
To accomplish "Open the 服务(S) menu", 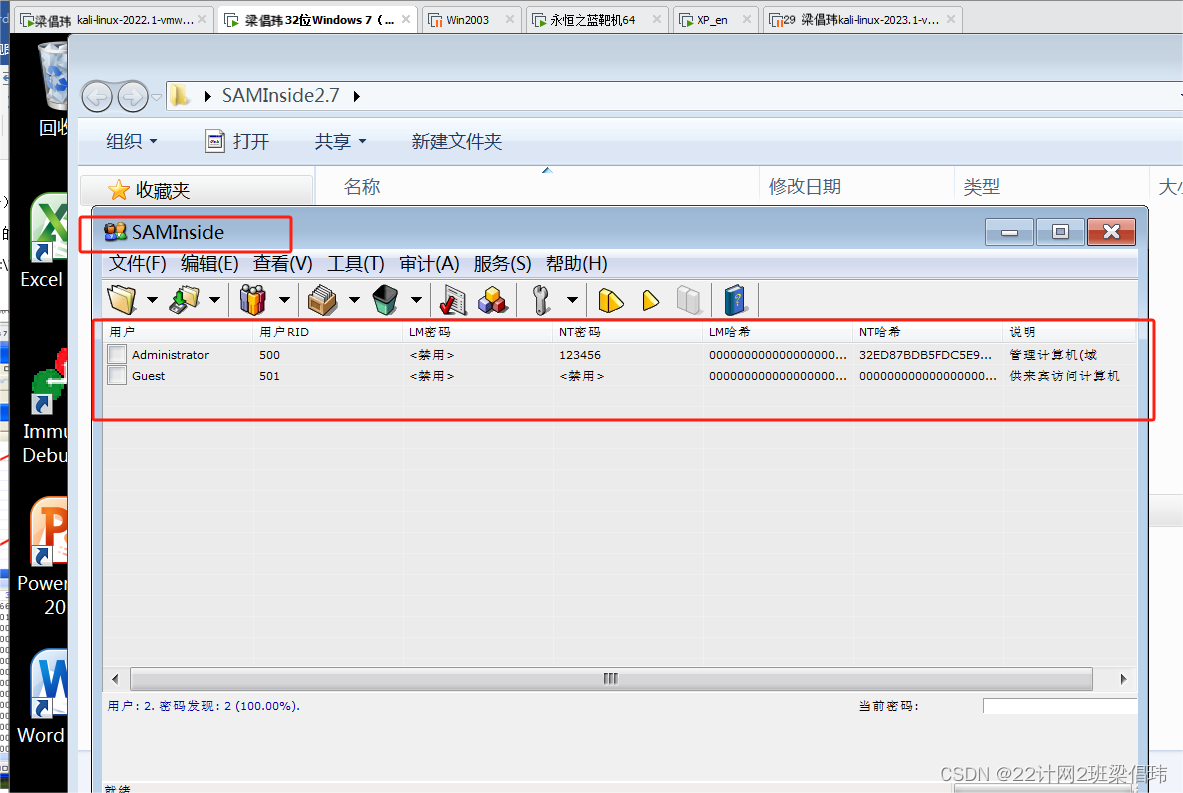I will pos(502,263).
